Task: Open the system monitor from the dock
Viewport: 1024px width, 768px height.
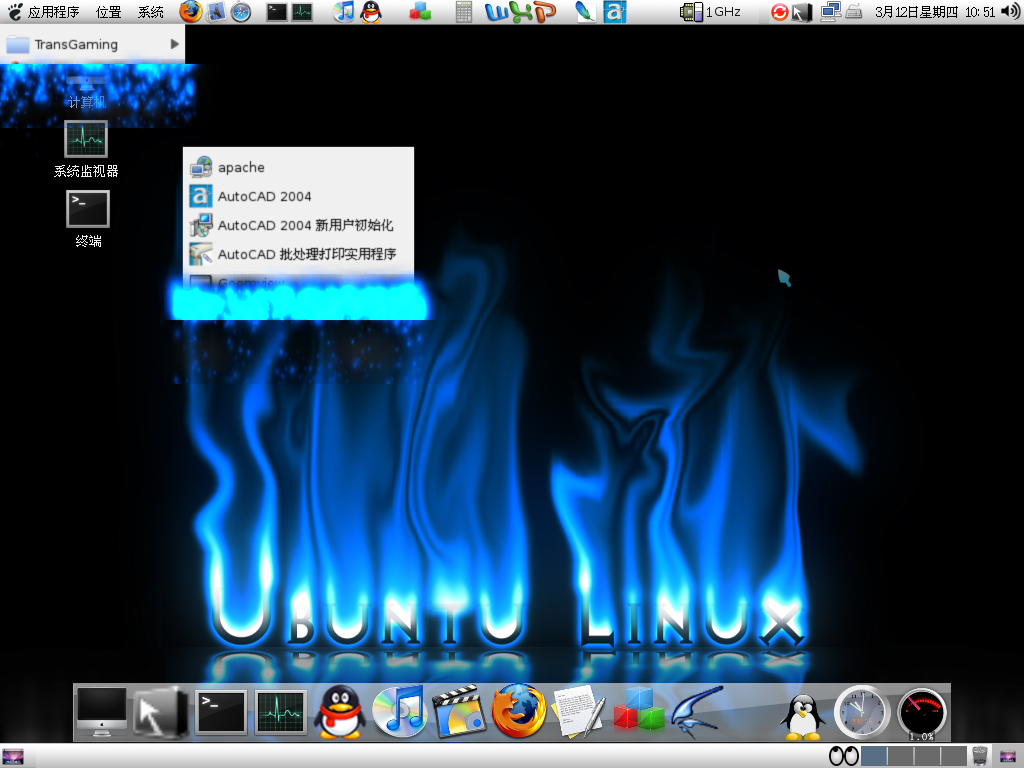Action: 280,712
